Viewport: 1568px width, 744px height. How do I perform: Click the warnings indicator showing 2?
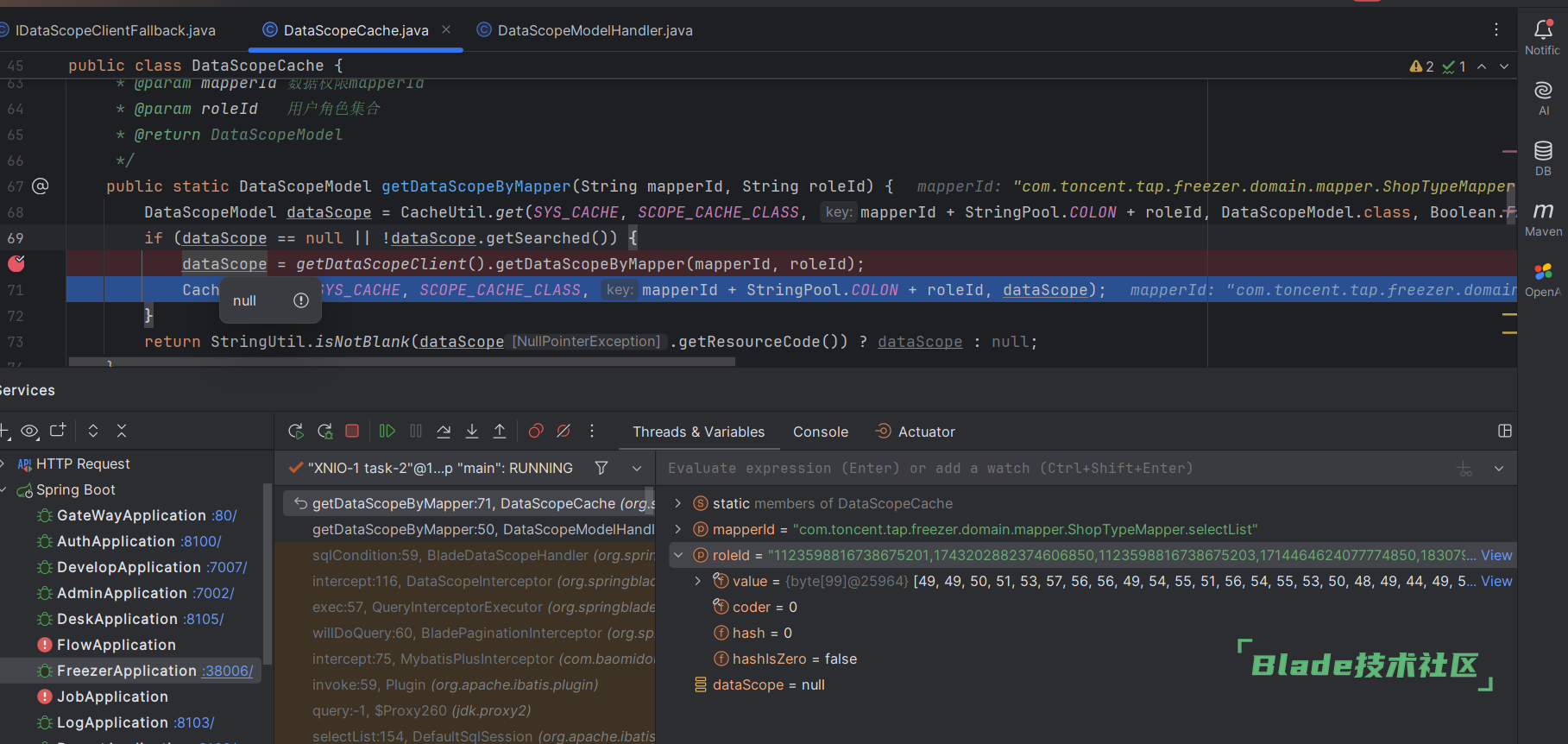[1421, 66]
